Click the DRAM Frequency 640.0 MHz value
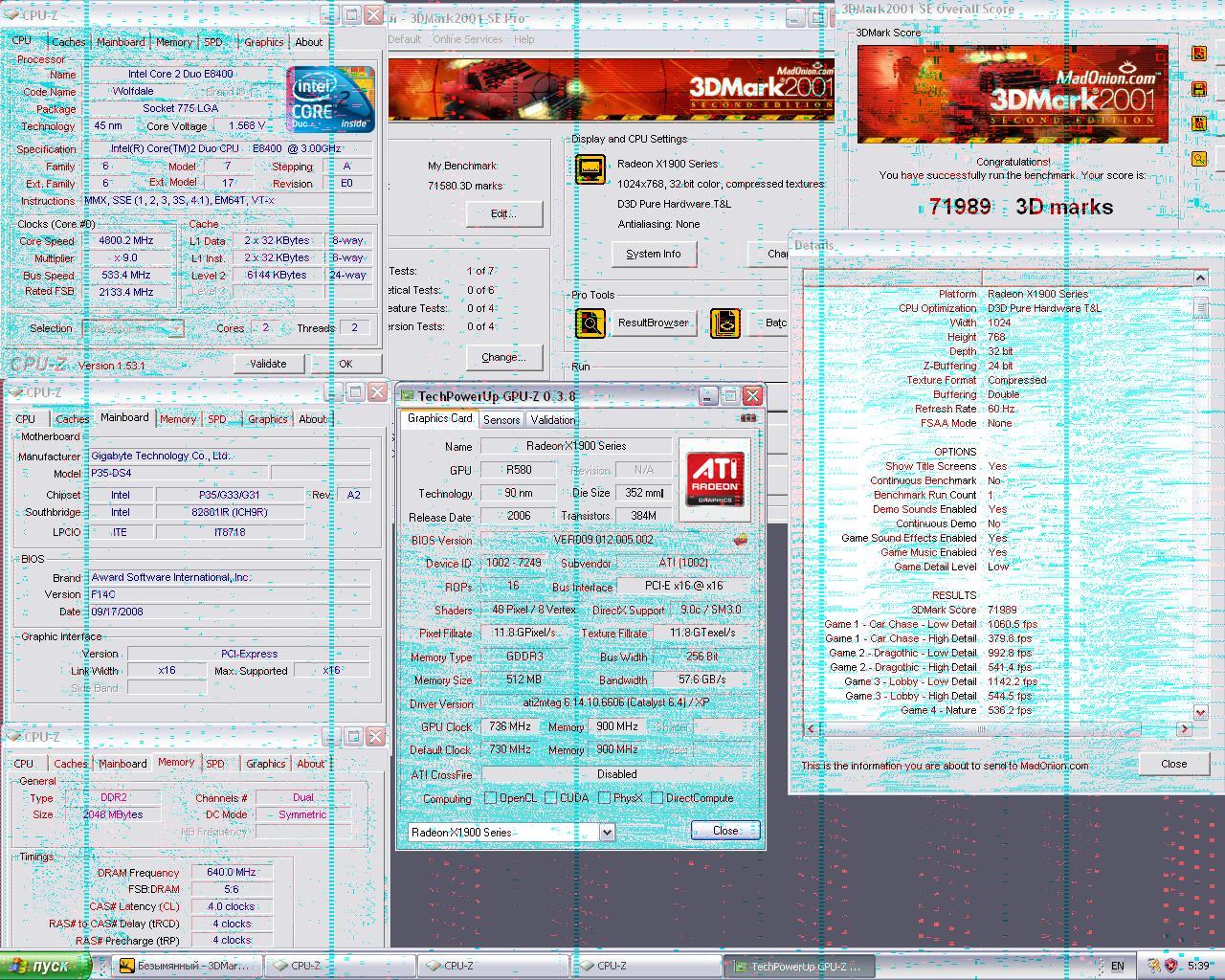This screenshot has width=1225, height=980. (232, 872)
